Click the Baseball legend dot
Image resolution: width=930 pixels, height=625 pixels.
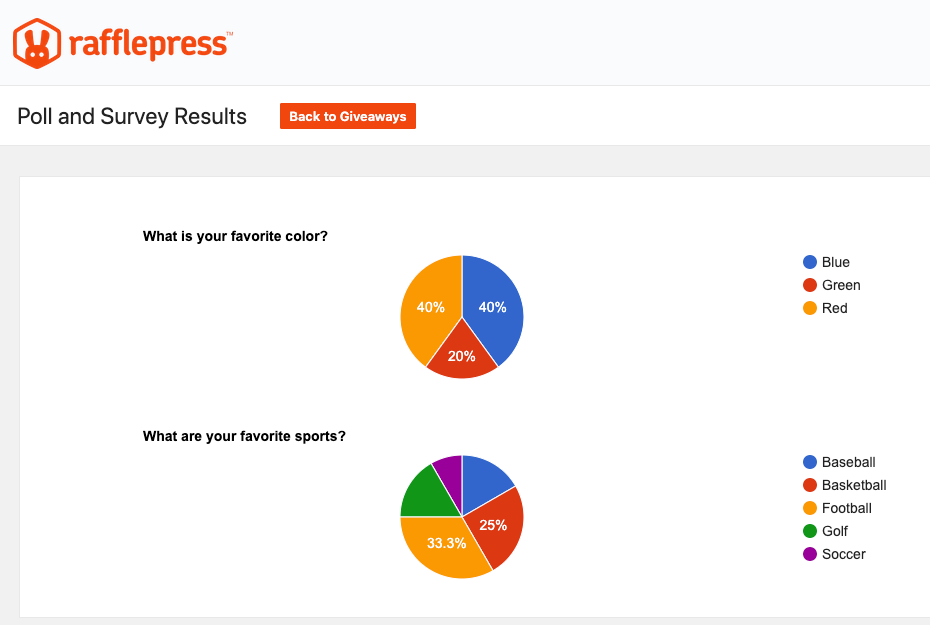810,462
